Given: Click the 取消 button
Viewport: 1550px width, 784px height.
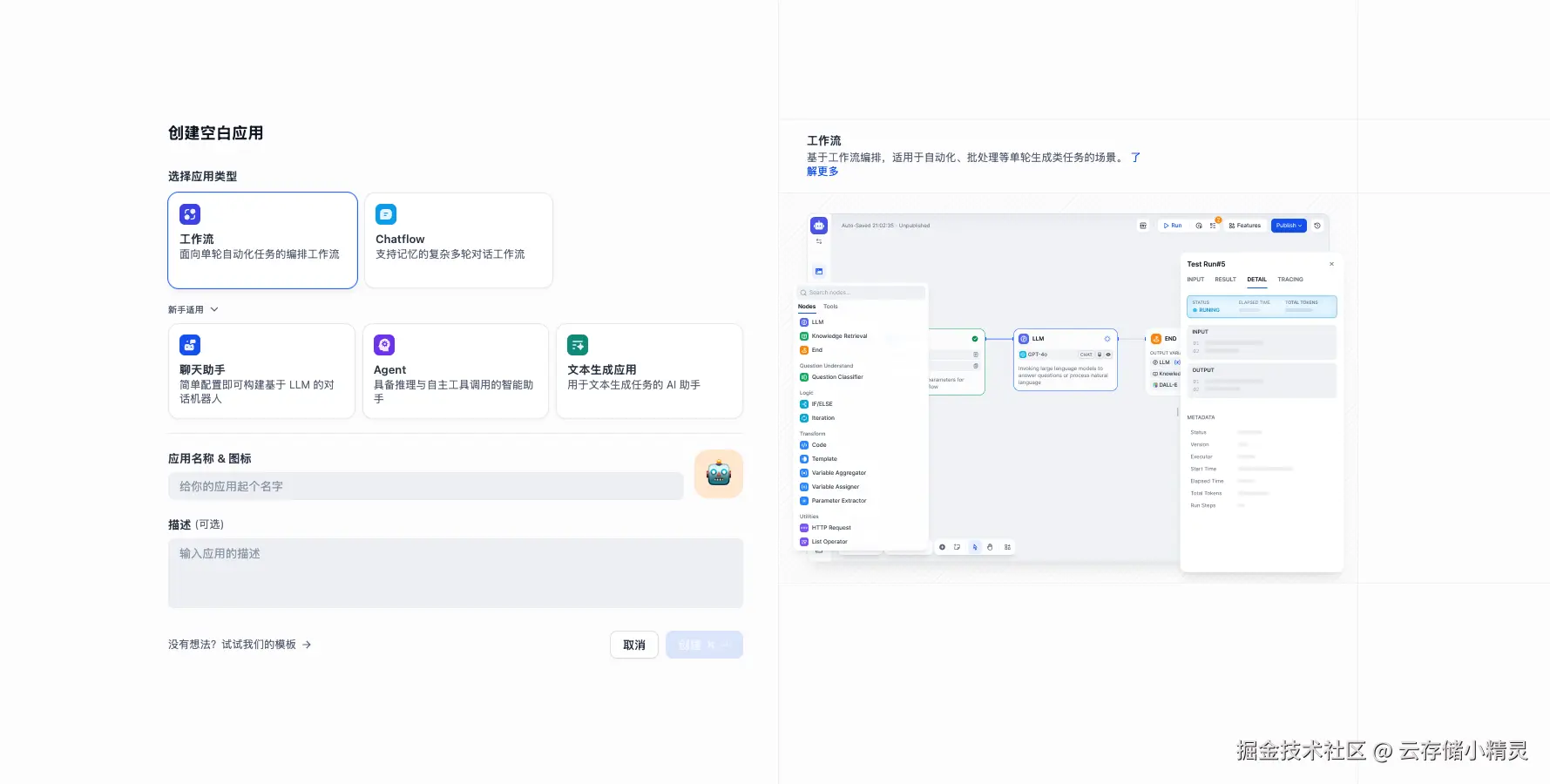Looking at the screenshot, I should click(x=633, y=645).
